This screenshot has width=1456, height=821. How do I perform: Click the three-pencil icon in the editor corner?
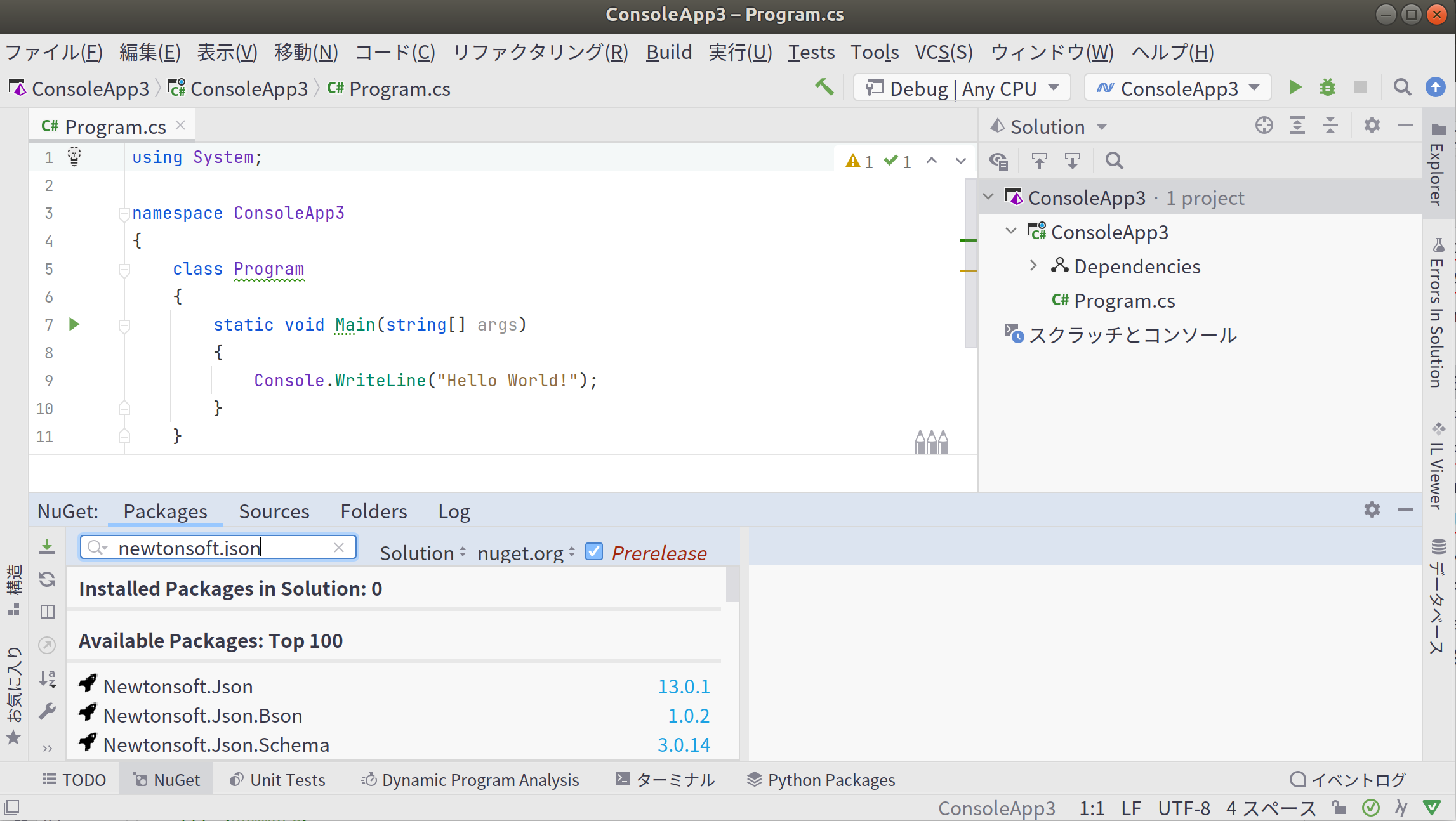point(932,442)
